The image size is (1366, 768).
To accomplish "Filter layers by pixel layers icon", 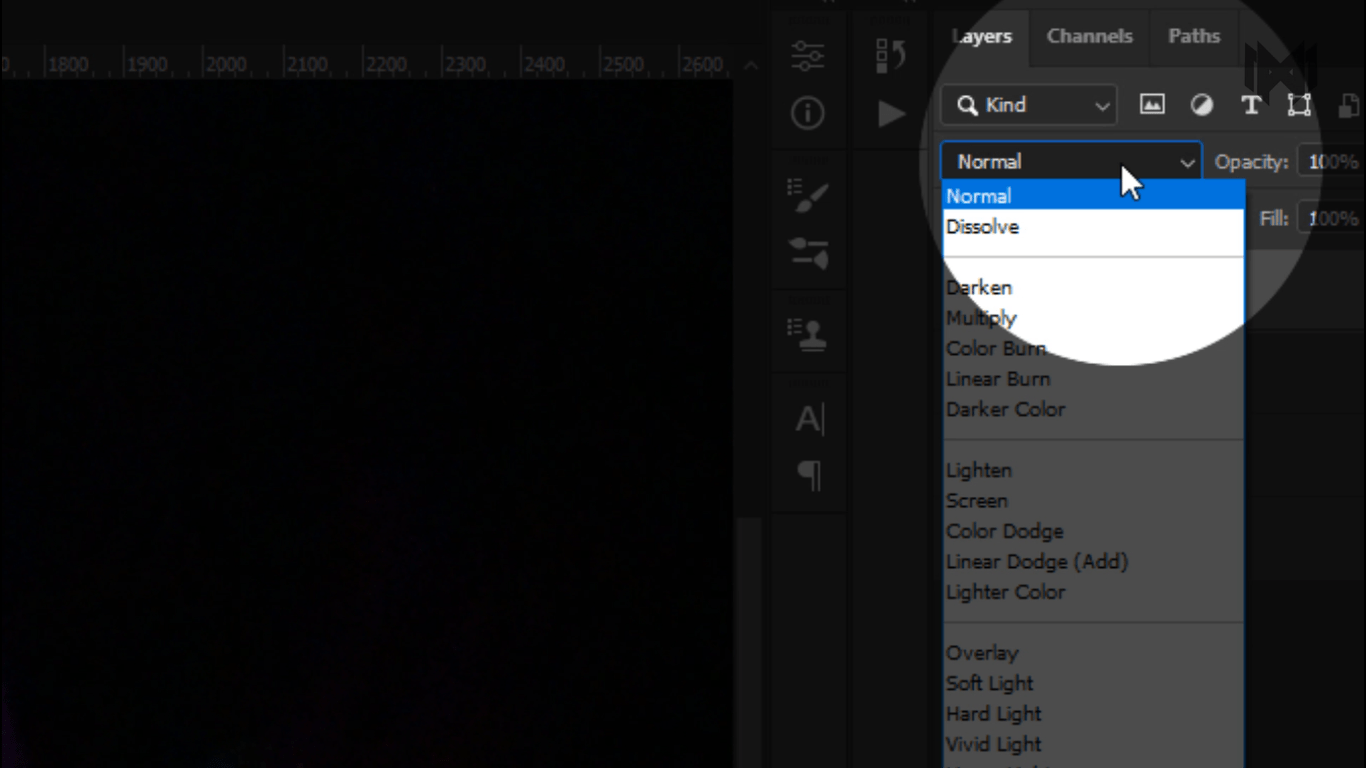I will tap(1152, 104).
